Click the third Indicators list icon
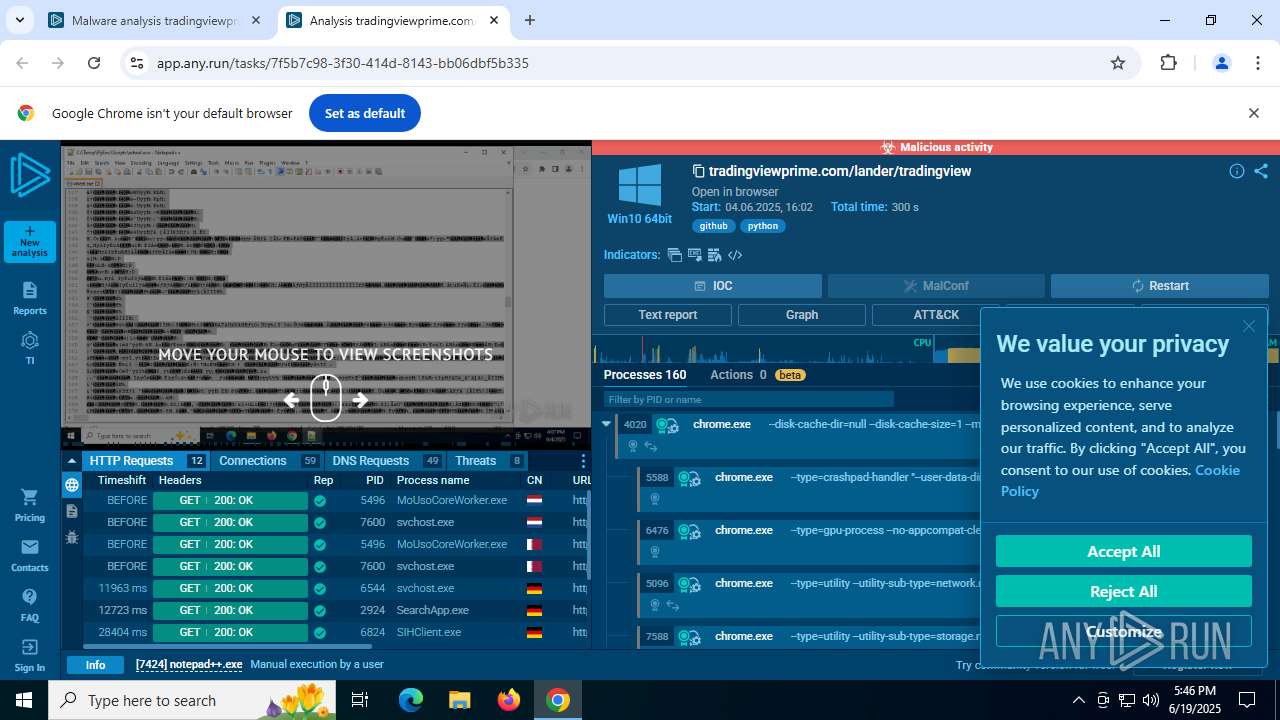 [x=714, y=255]
